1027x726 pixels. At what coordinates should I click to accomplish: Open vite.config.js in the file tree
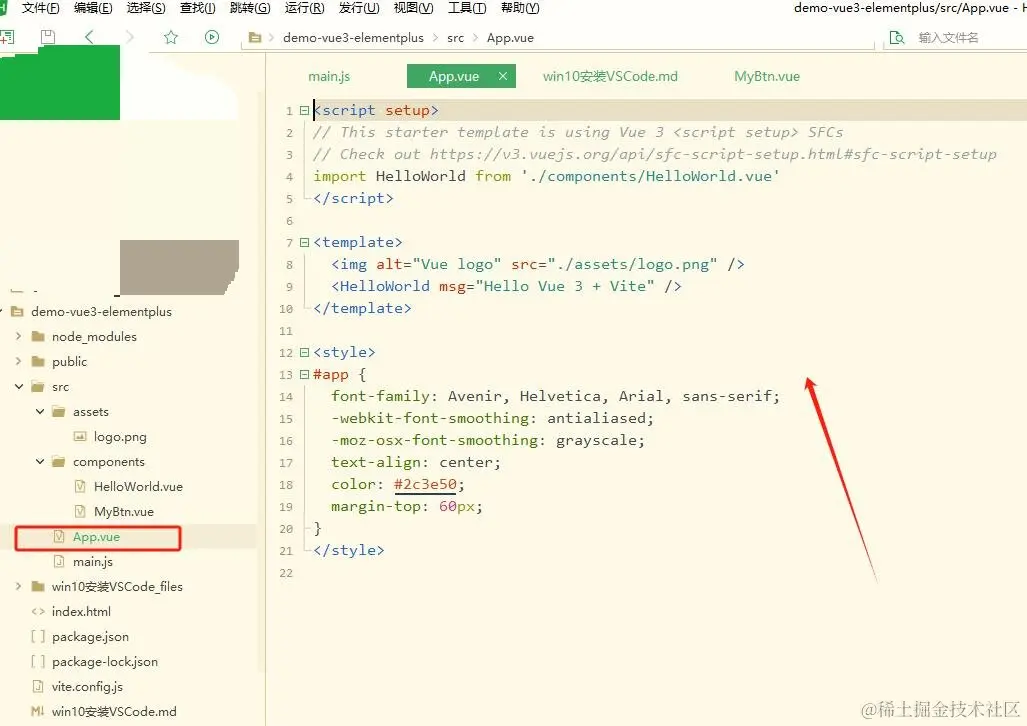[x=87, y=687]
